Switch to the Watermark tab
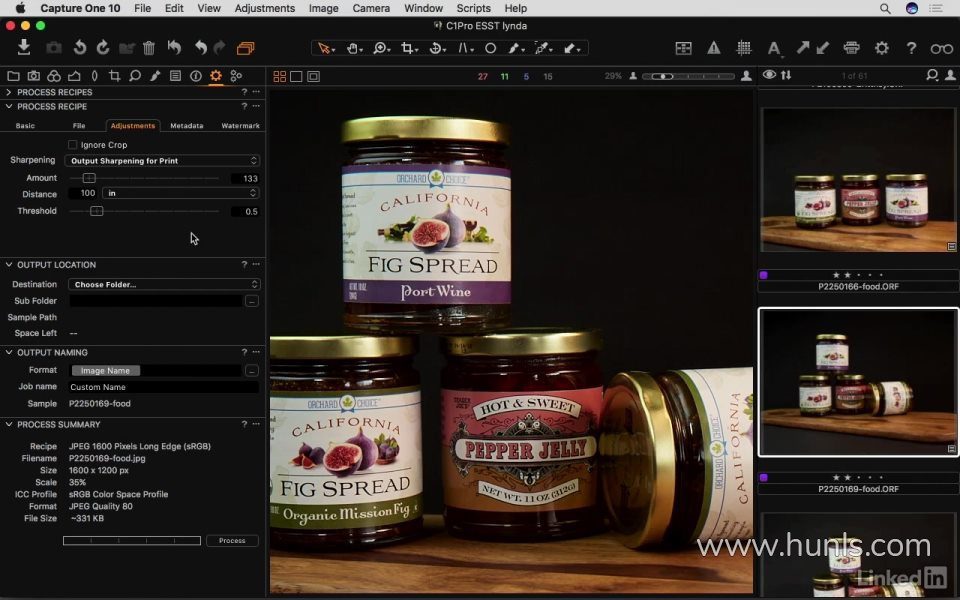Image resolution: width=960 pixels, height=600 pixels. point(240,126)
